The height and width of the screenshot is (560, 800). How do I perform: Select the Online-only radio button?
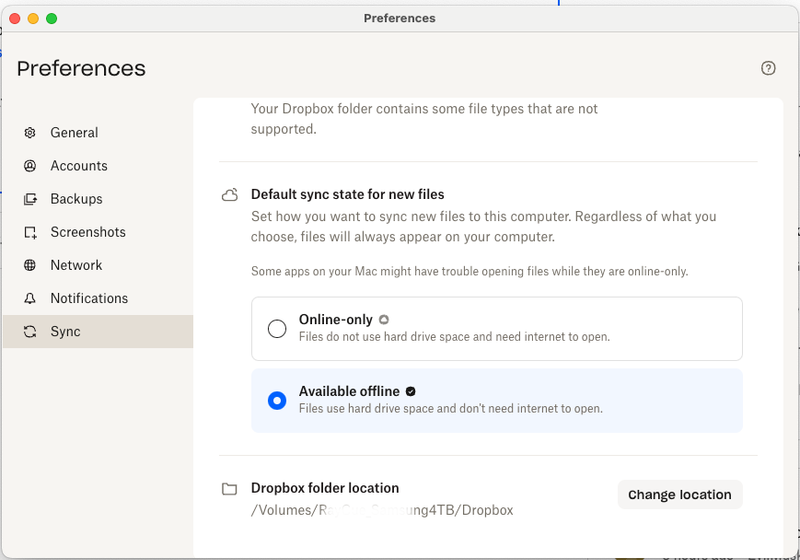pyautogui.click(x=277, y=328)
